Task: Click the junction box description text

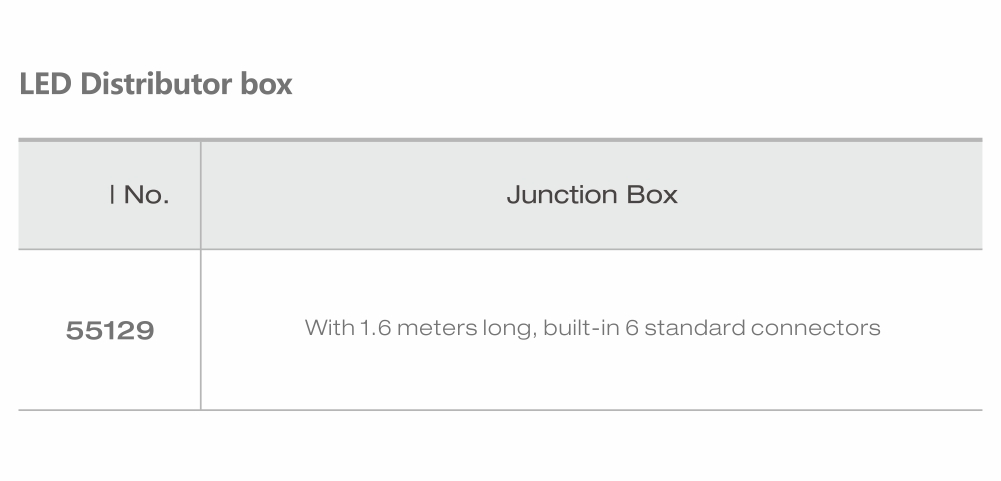Action: pos(592,328)
